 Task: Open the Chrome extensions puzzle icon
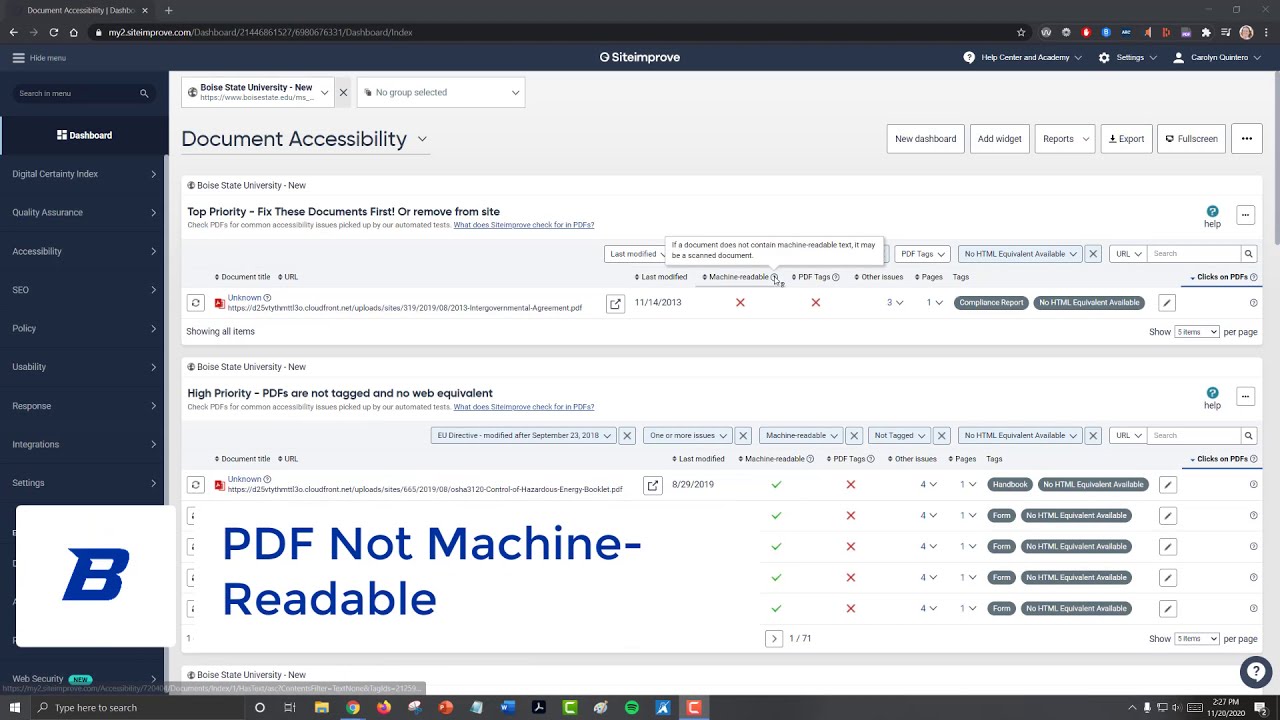point(1206,32)
